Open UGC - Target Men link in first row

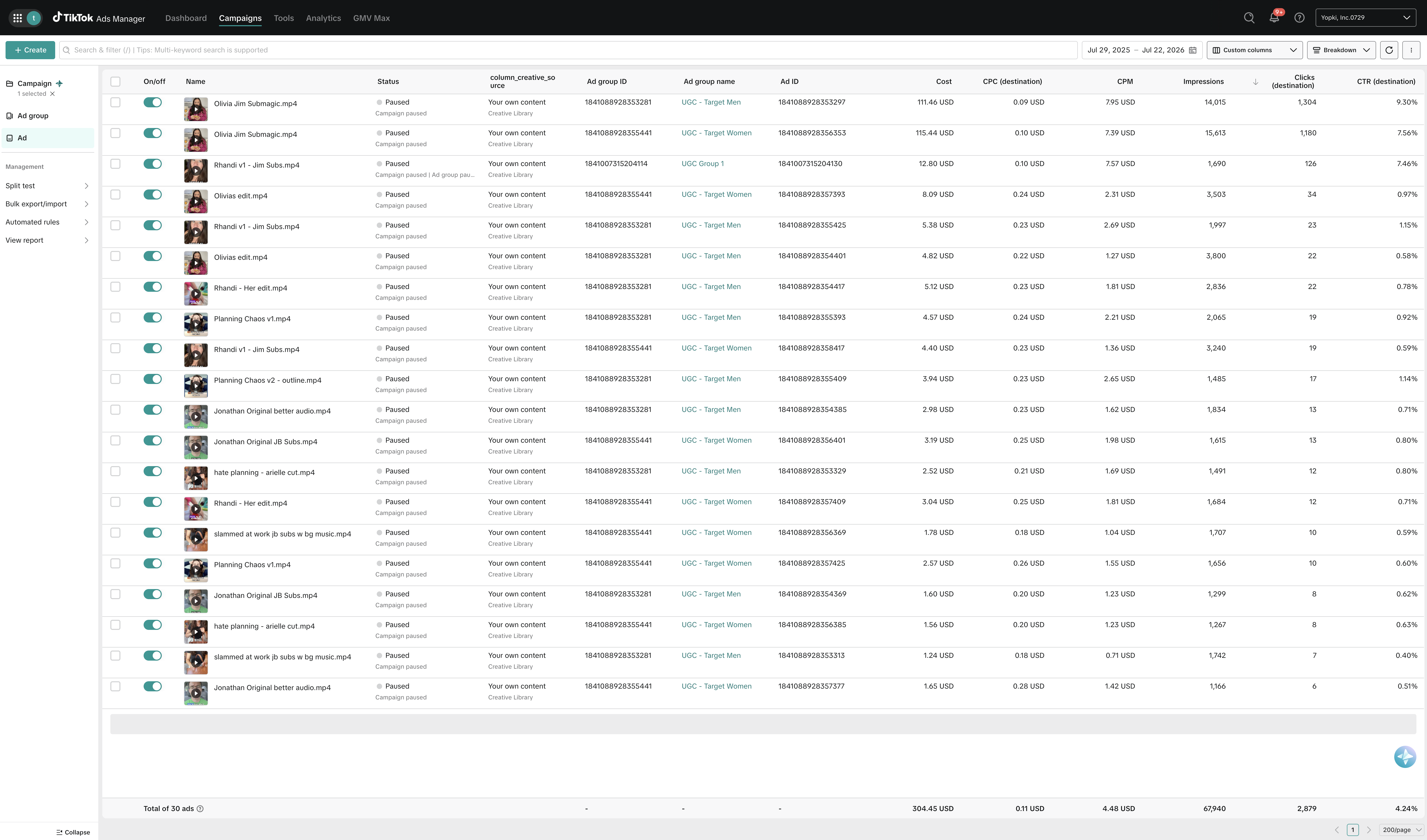711,103
